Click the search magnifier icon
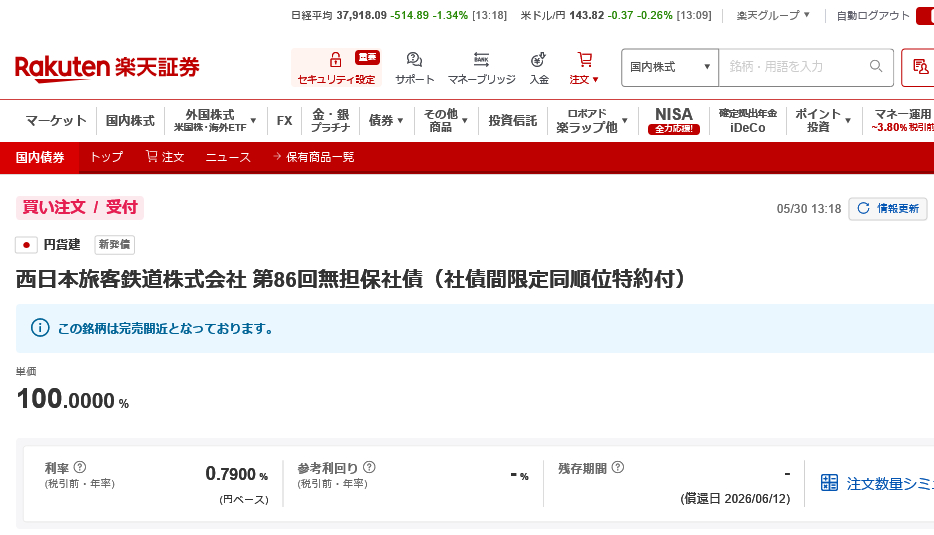934x535 pixels. point(876,66)
